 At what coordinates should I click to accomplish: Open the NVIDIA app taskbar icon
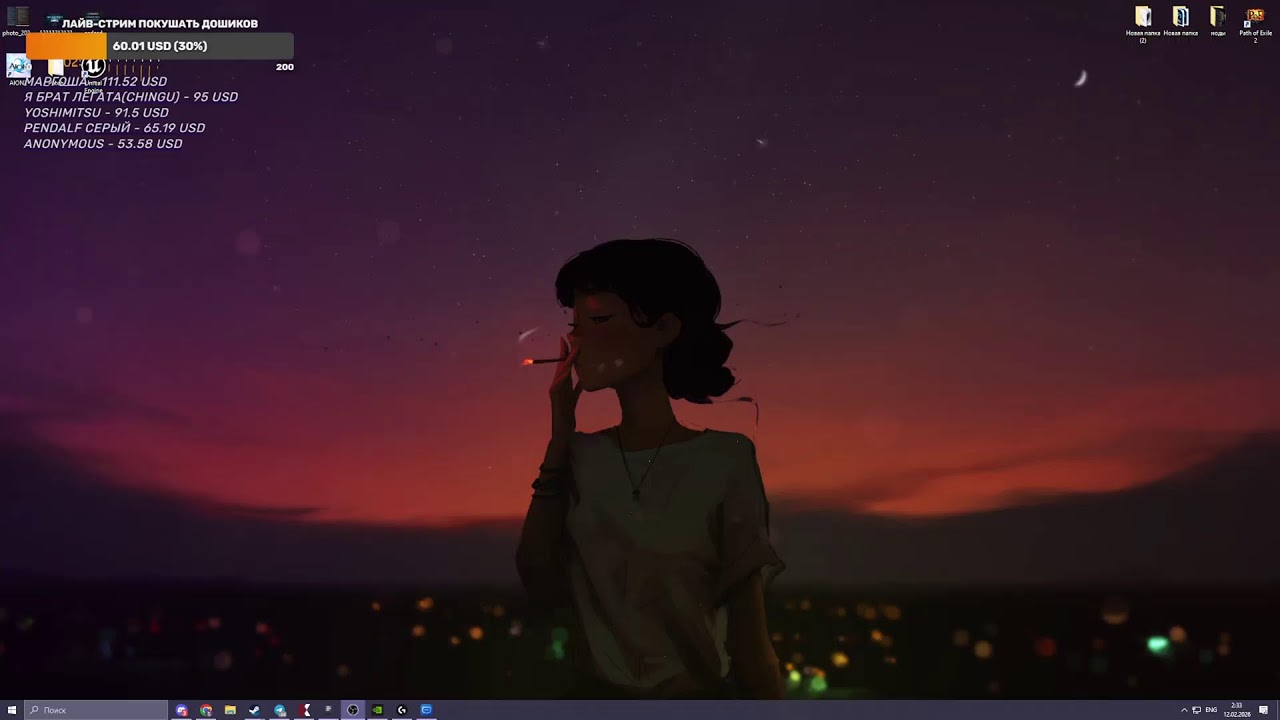pyautogui.click(x=377, y=710)
